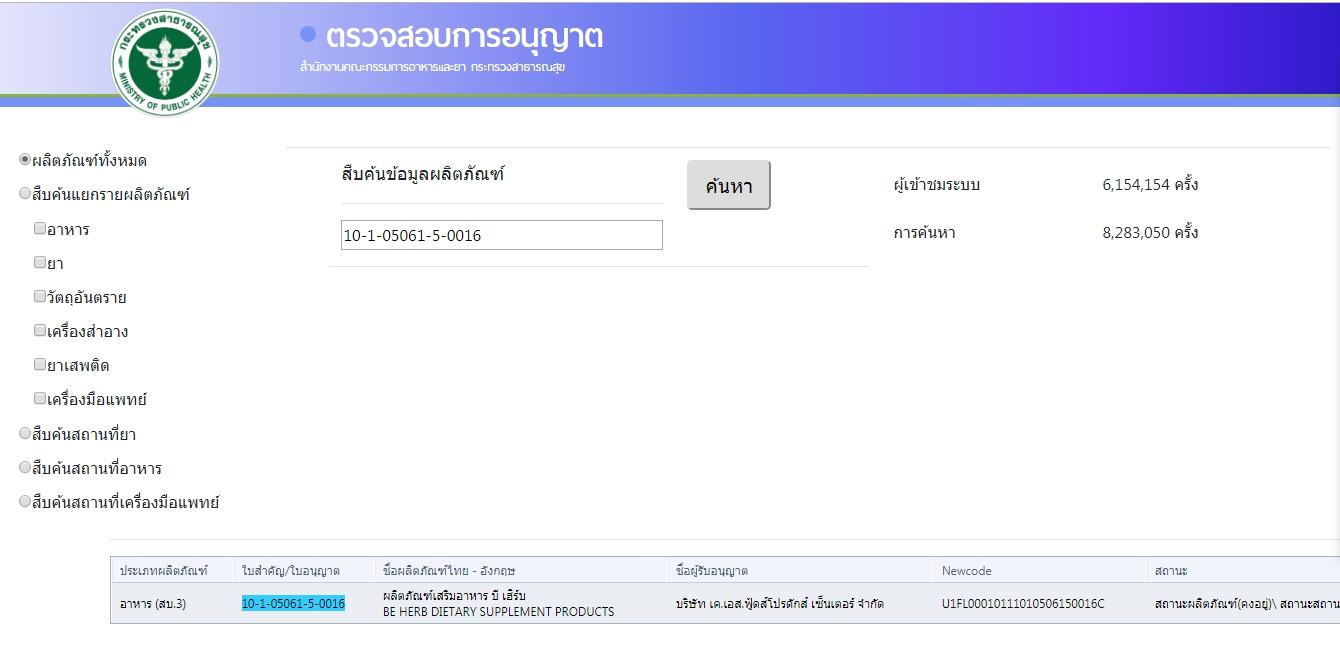Check the เครื่องมือแพทย์ checkbox
Image resolution: width=1340 pixels, height=650 pixels.
pos(40,399)
